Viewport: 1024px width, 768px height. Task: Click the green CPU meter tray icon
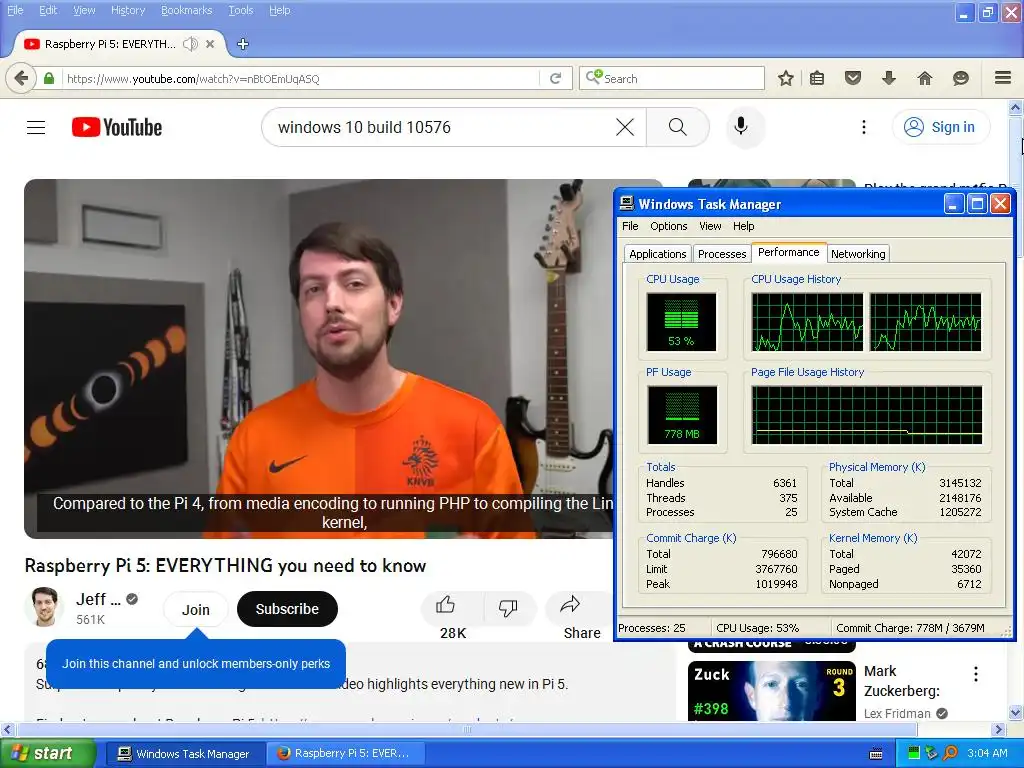[x=914, y=753]
